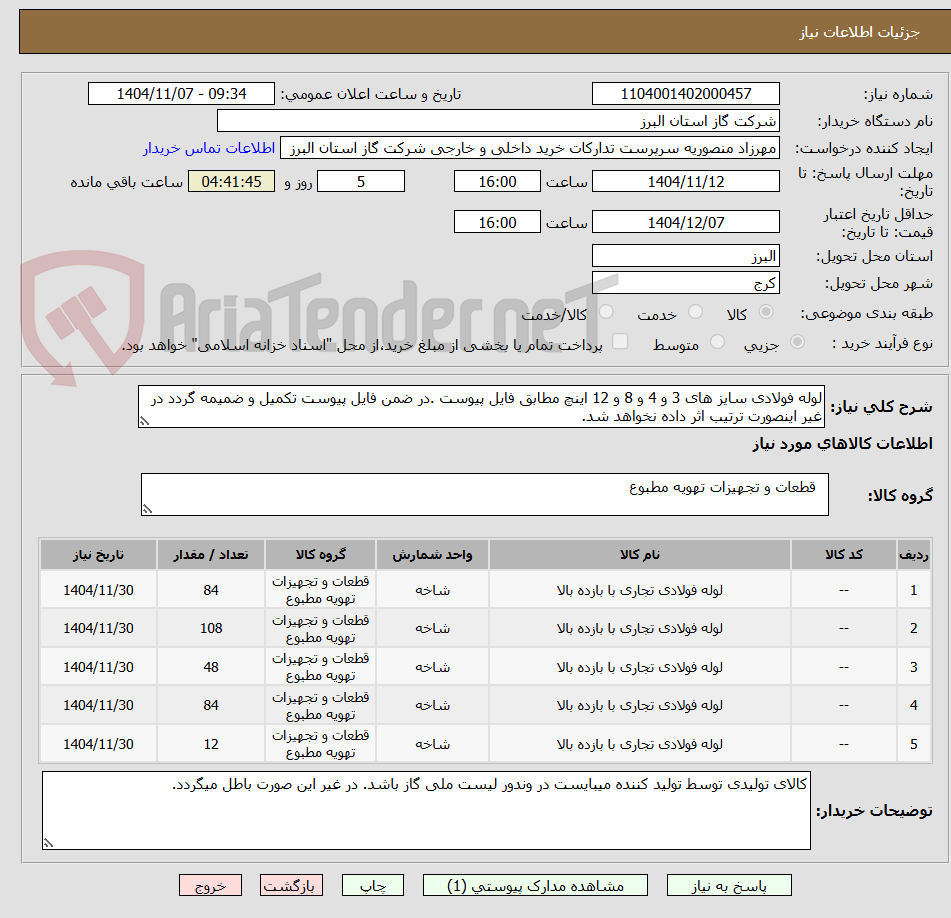This screenshot has height=918, width=951.
Task: Click the item name in row 3
Action: click(x=640, y=667)
